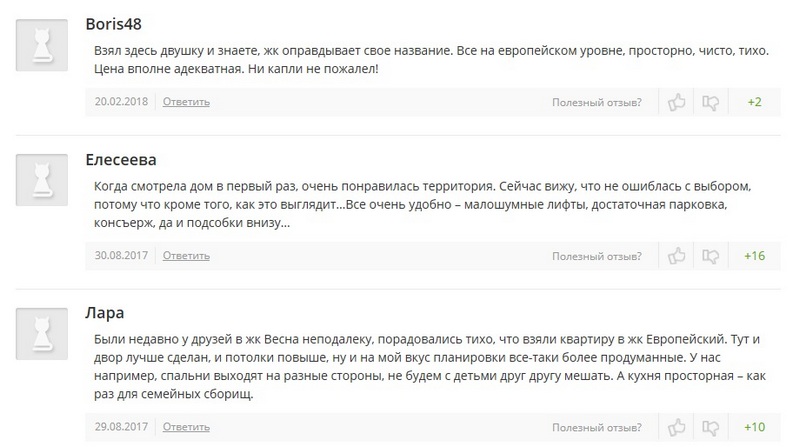Like Boris48's review with thumbs up

coord(677,103)
